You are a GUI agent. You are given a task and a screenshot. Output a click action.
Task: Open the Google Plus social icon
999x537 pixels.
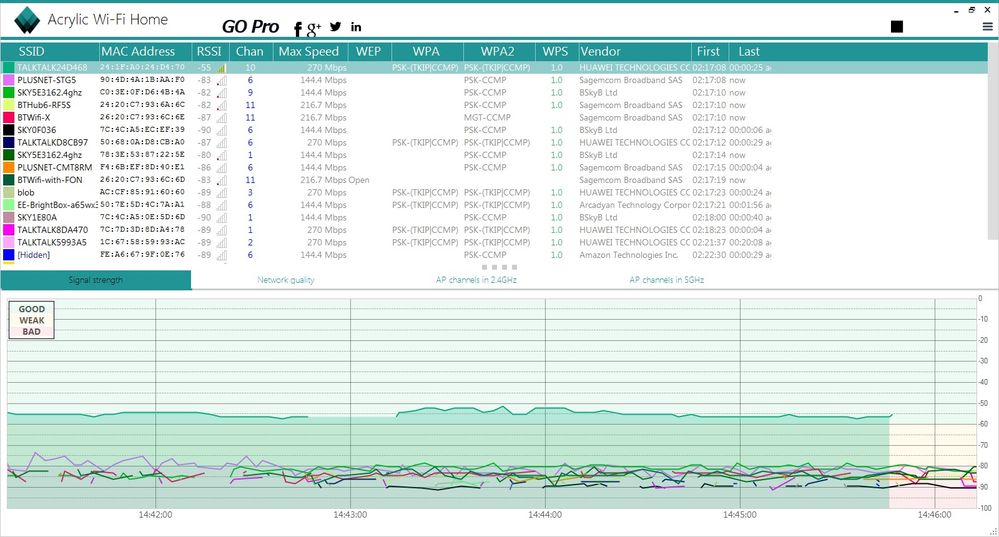coord(313,29)
